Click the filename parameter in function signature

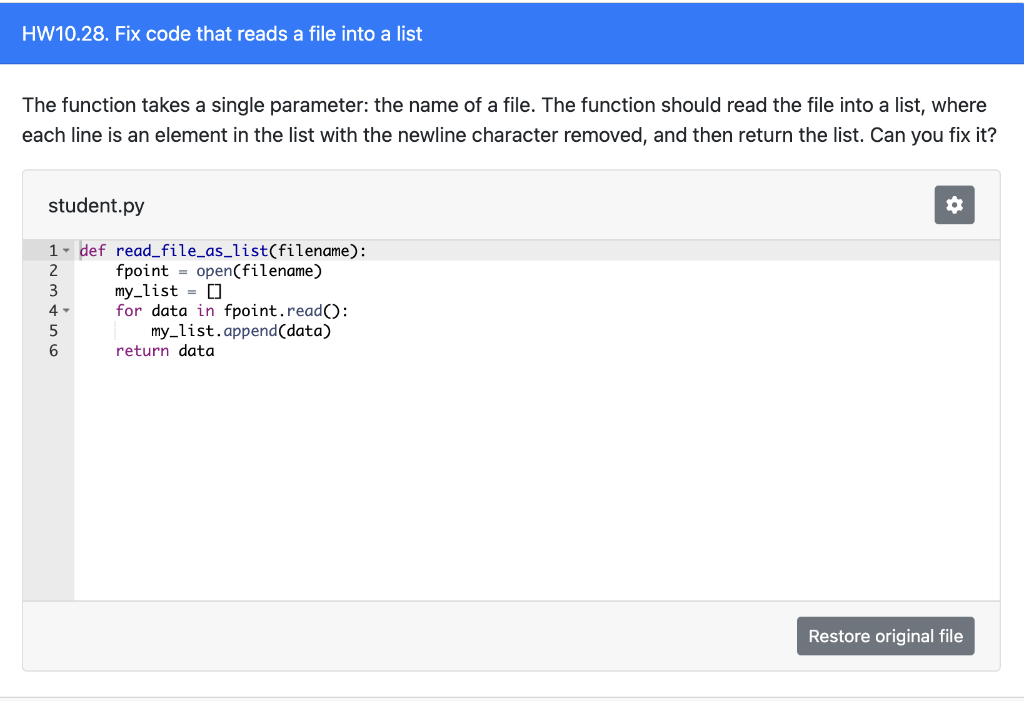312,251
